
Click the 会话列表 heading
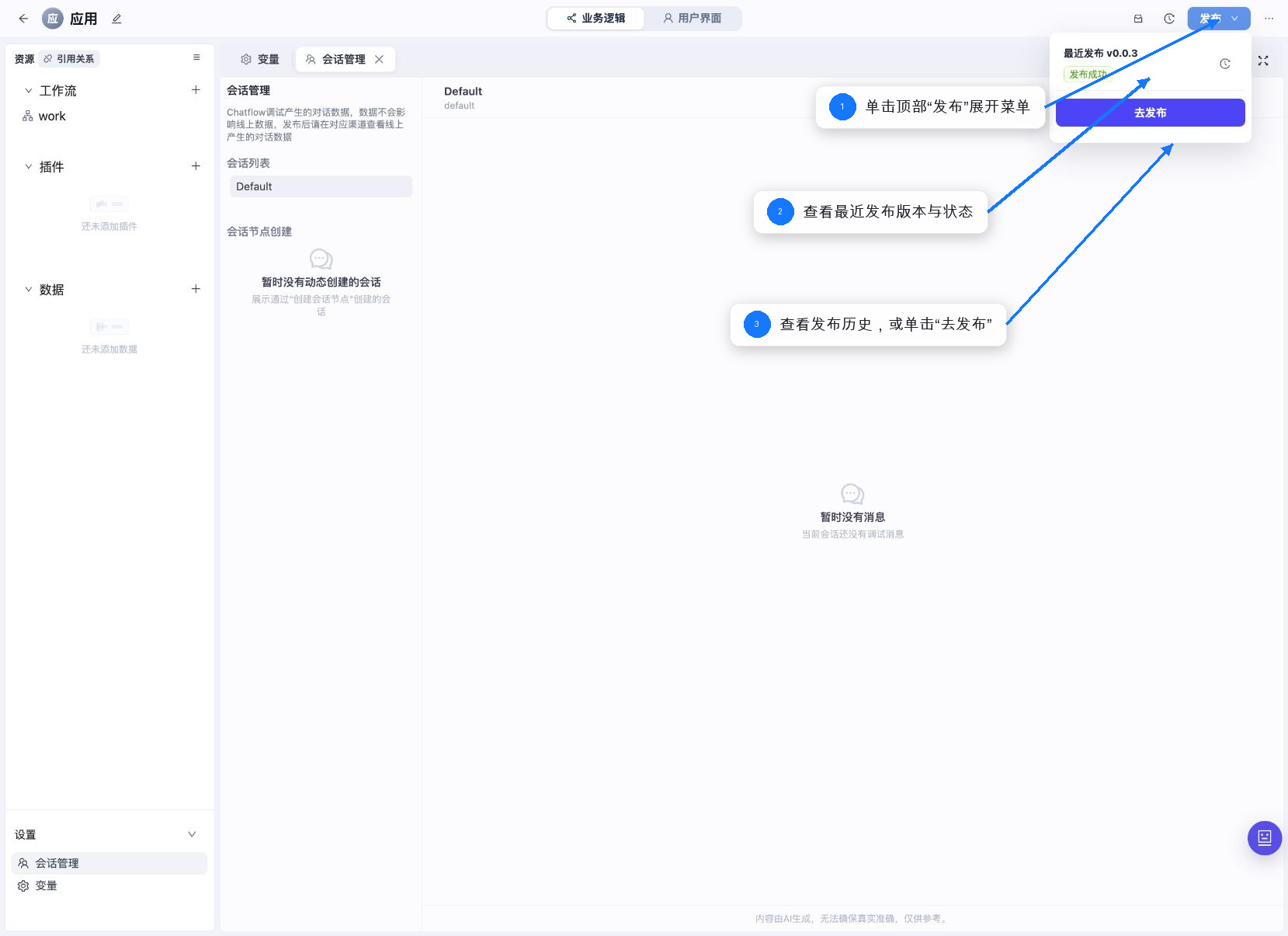[248, 163]
